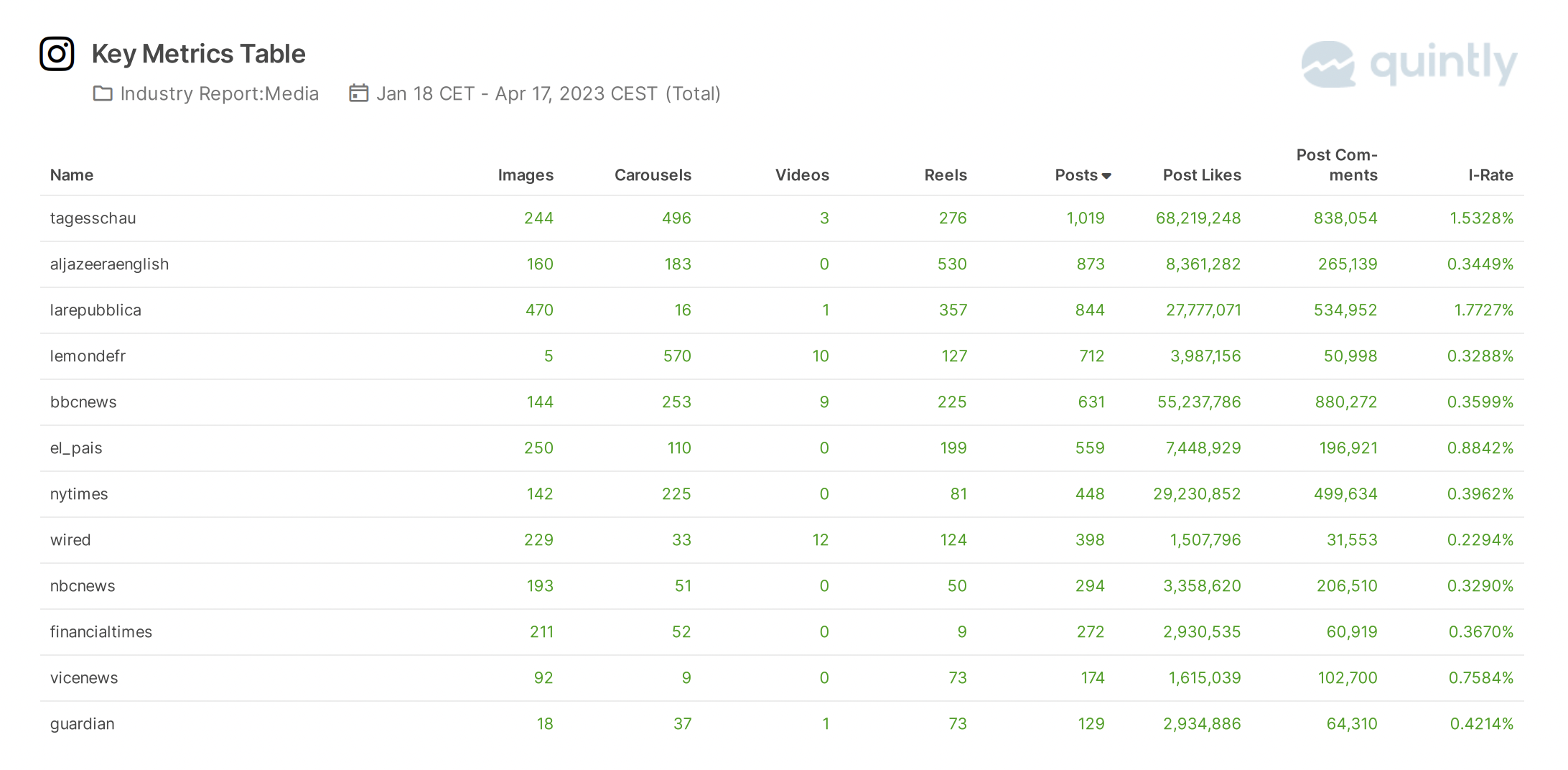
Task: Click the guardian profile name
Action: (82, 724)
